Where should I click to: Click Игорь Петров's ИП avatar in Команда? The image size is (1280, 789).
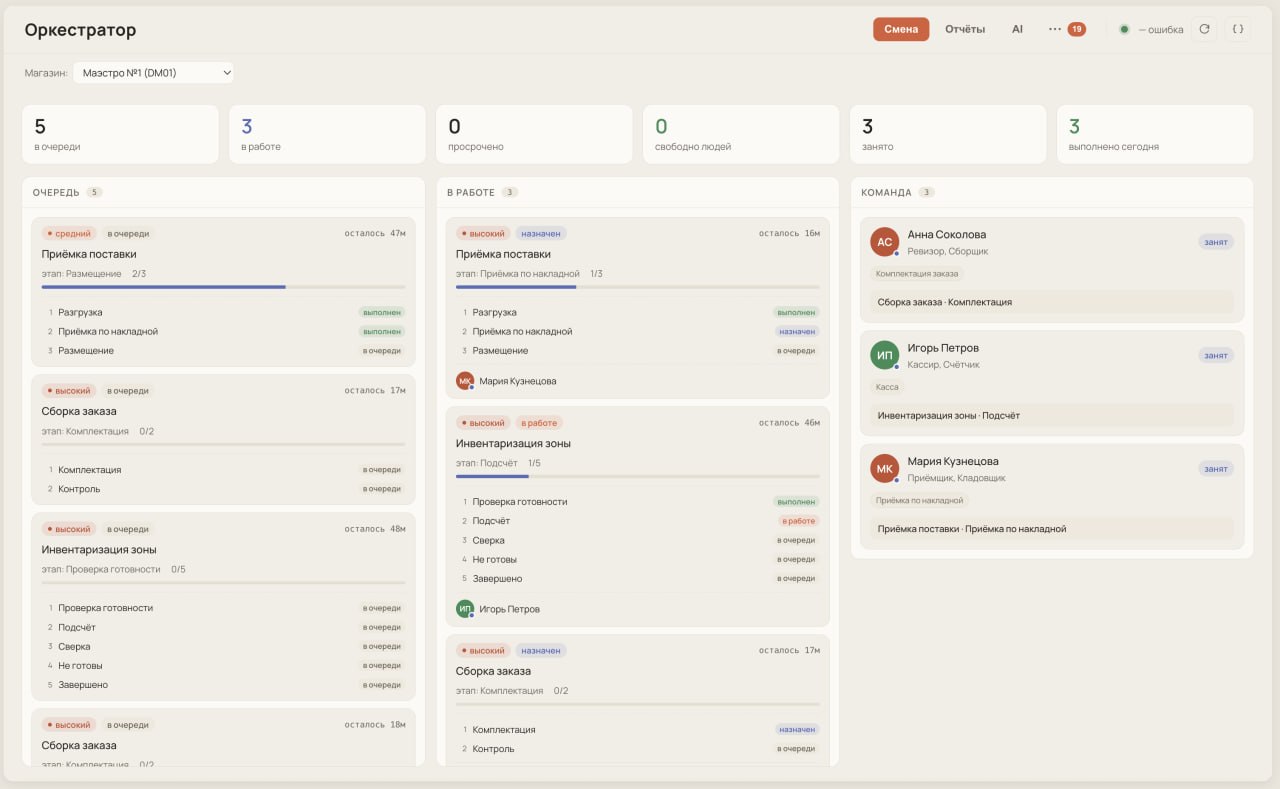coord(884,355)
